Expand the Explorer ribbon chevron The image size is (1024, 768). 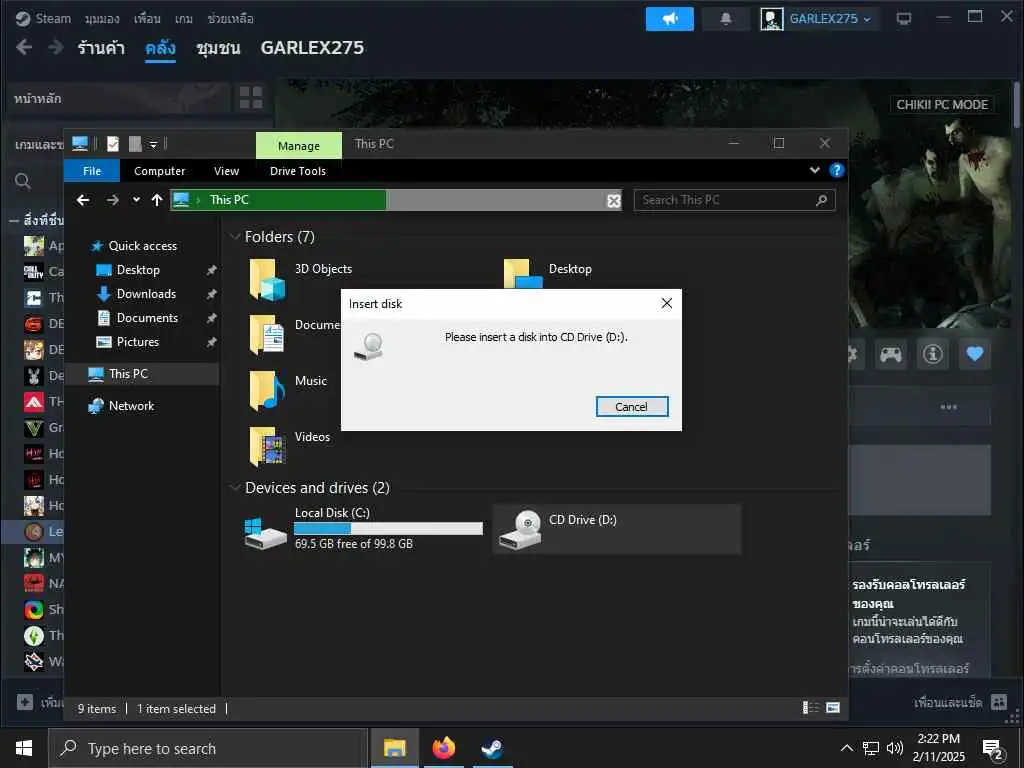814,170
